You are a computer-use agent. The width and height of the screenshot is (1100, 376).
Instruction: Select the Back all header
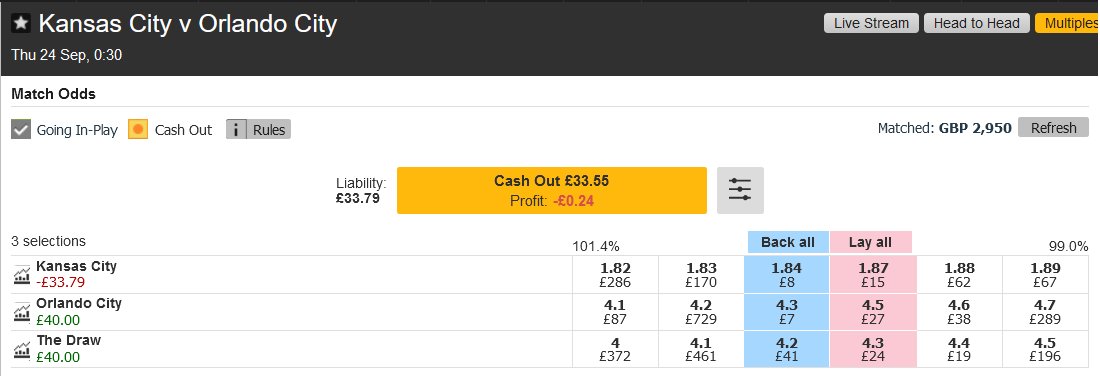point(788,242)
